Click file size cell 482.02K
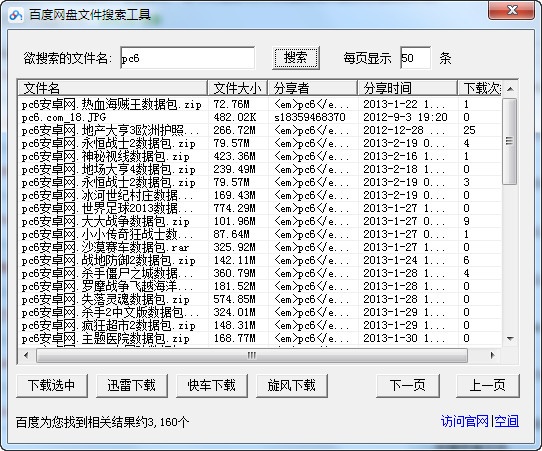 pyautogui.click(x=235, y=118)
